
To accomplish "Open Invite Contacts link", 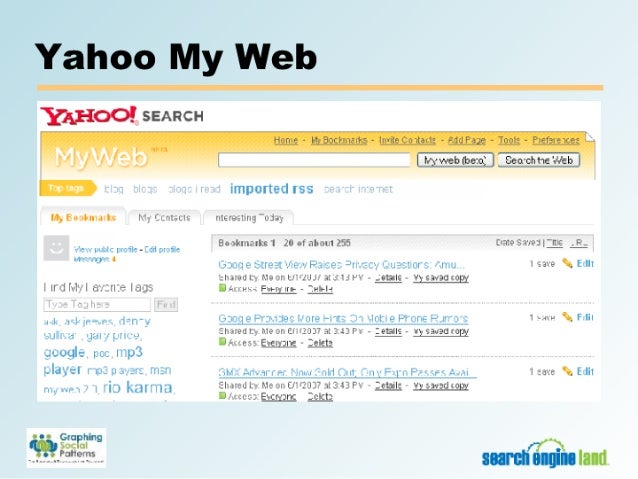I will 407,140.
